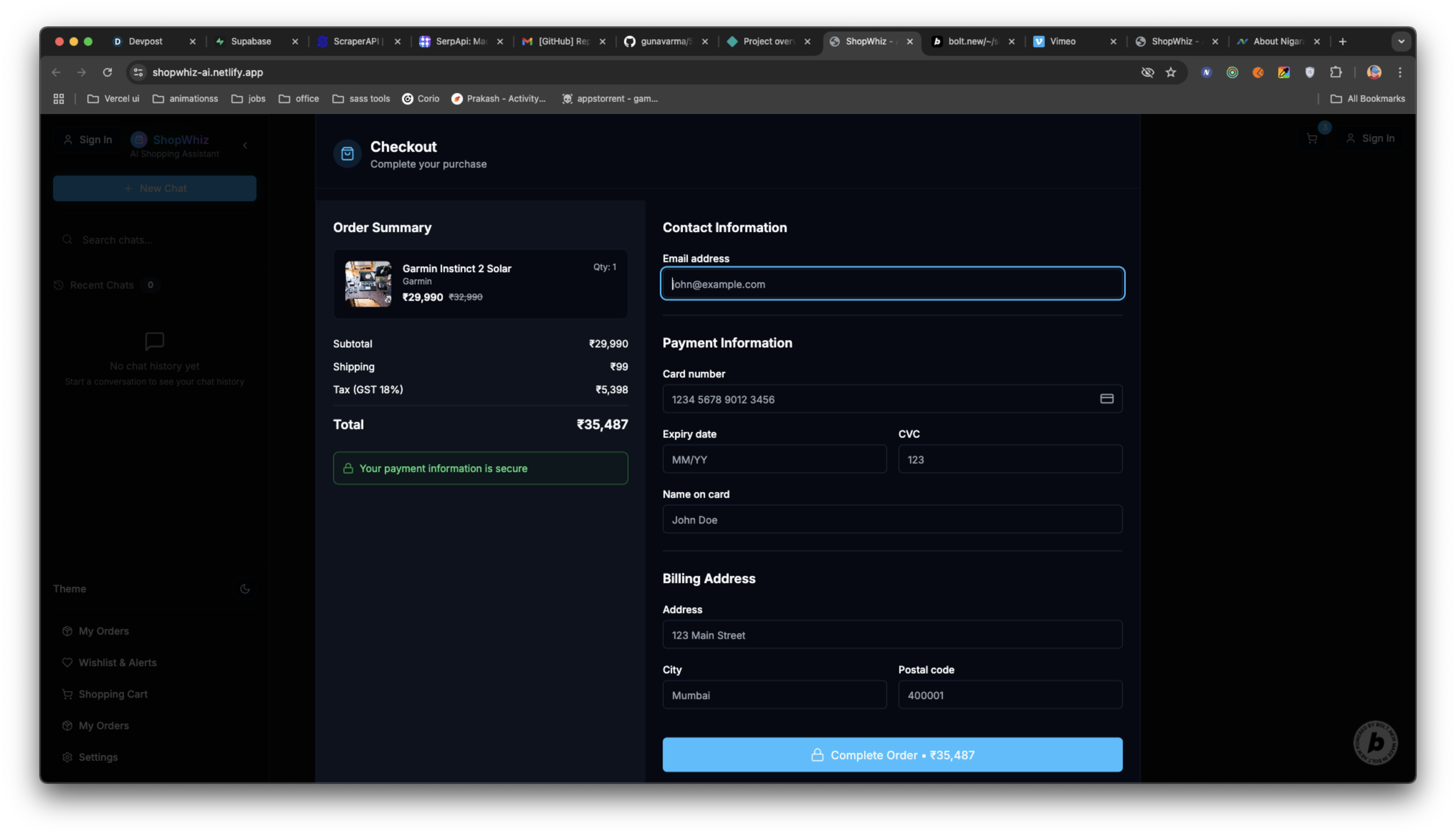Click the credit card icon in card field
Screen dimensions: 1456x836
[1106, 398]
